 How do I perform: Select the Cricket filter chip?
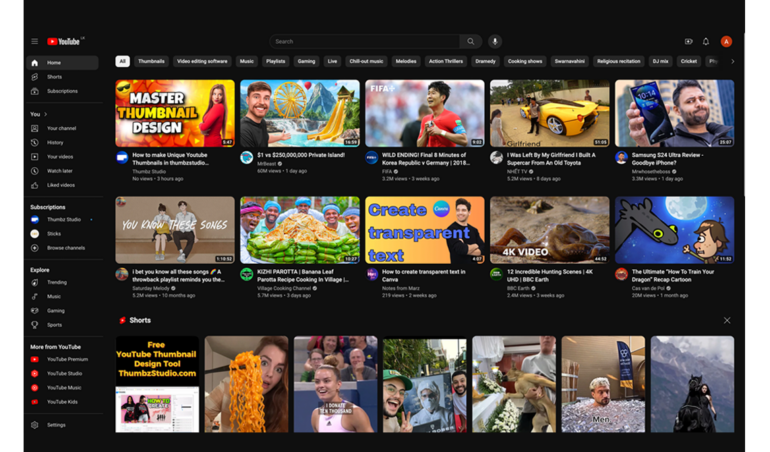(x=688, y=61)
